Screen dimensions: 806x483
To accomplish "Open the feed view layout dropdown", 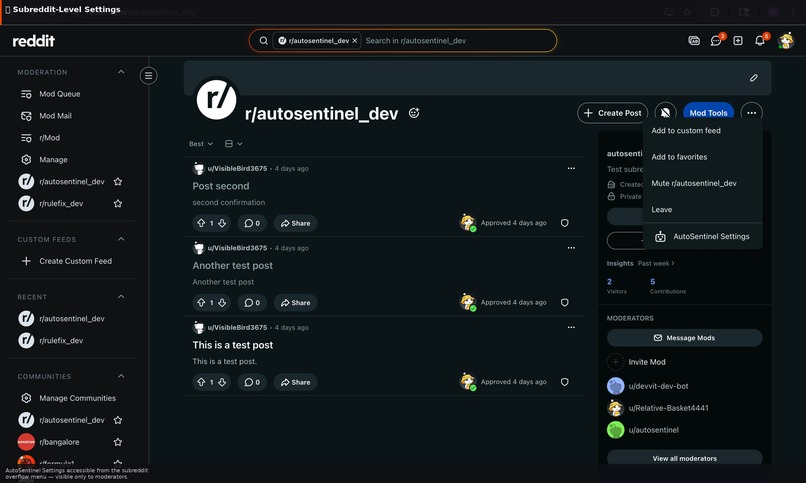I will pos(233,144).
